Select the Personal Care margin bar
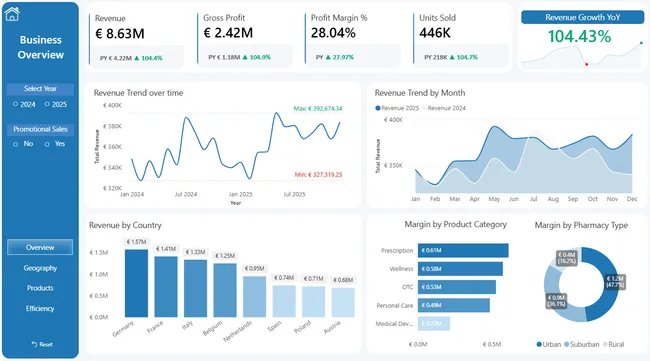This screenshot has height=361, width=650. coord(454,305)
